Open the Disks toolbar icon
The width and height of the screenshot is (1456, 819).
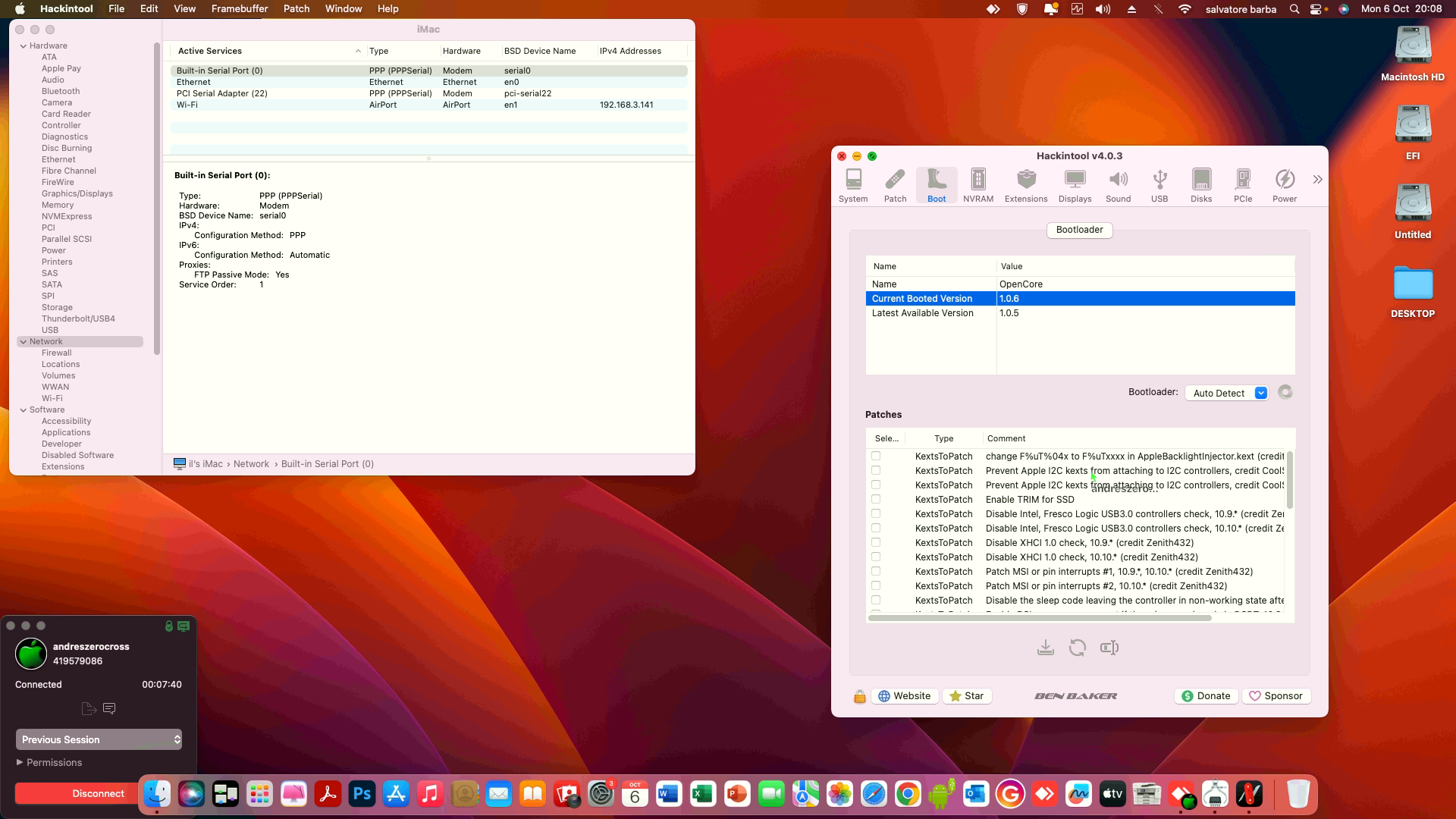click(1201, 186)
